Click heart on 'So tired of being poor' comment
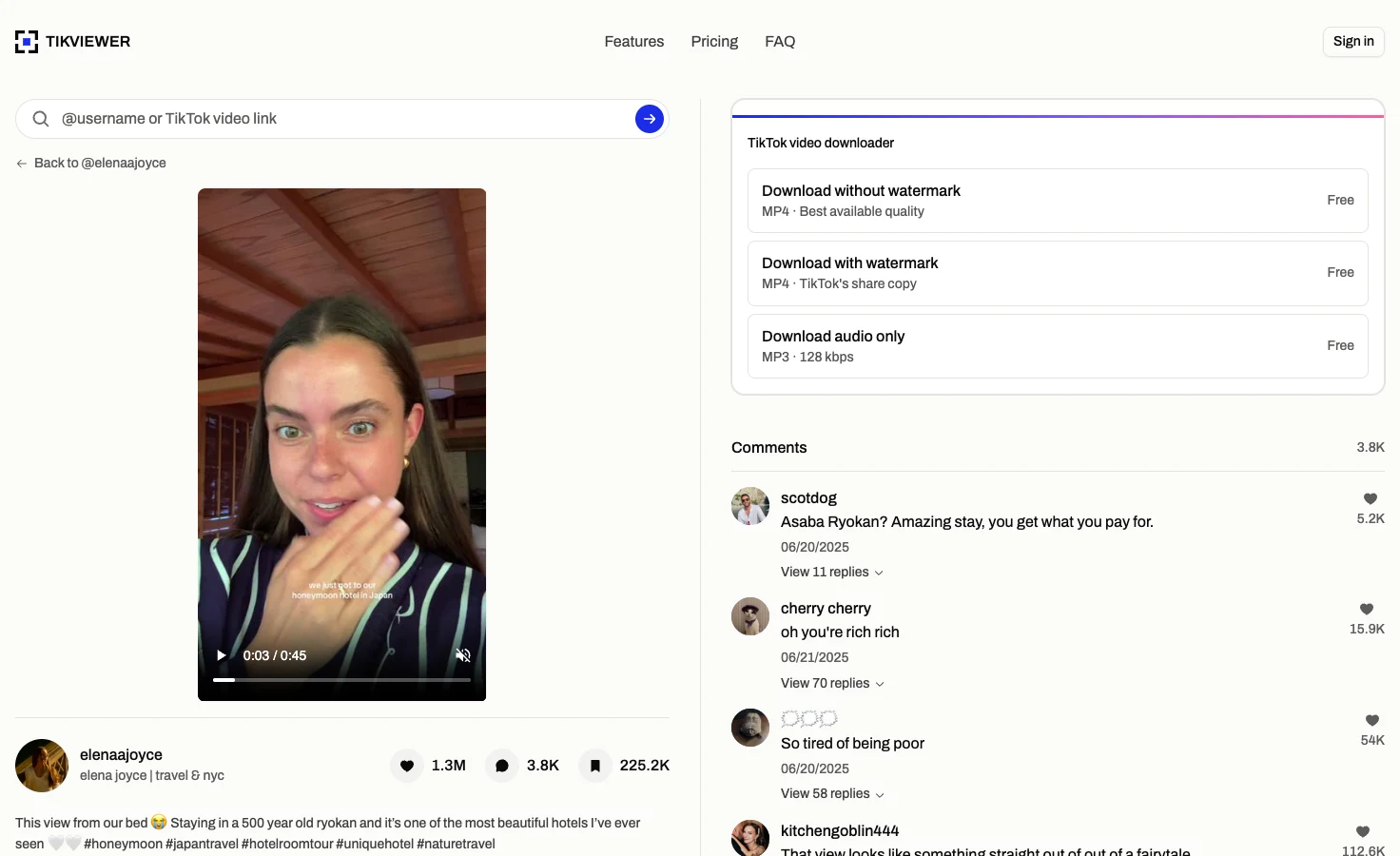This screenshot has width=1400, height=856. (1372, 720)
